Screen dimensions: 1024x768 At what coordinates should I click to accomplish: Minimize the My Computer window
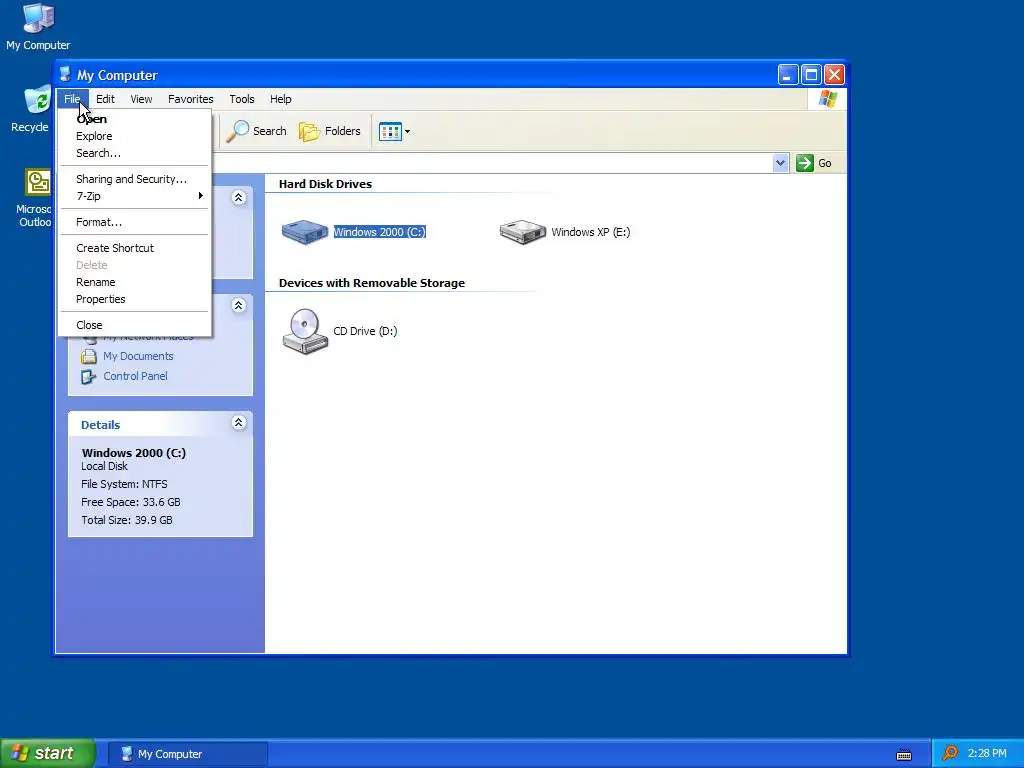click(x=788, y=75)
